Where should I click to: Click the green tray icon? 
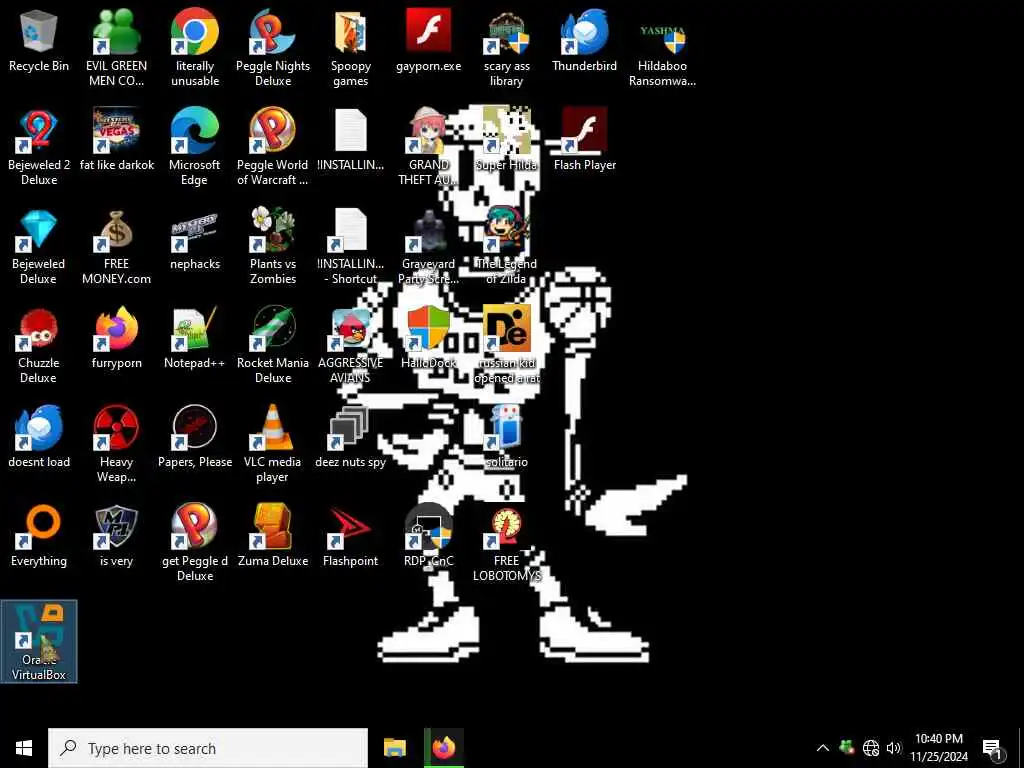click(x=846, y=748)
